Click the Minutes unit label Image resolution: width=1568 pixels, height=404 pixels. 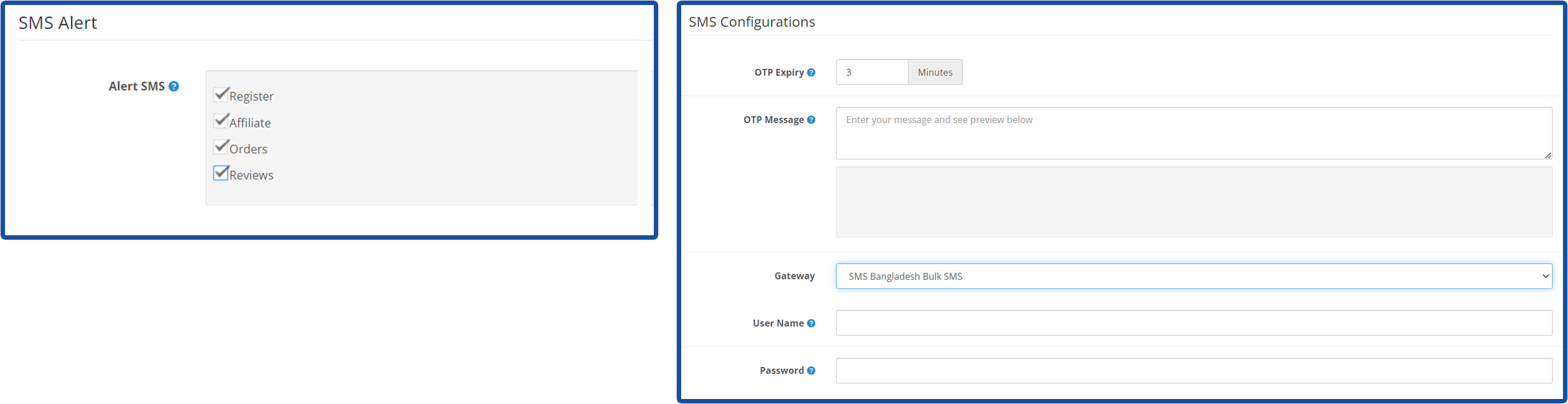pos(935,73)
